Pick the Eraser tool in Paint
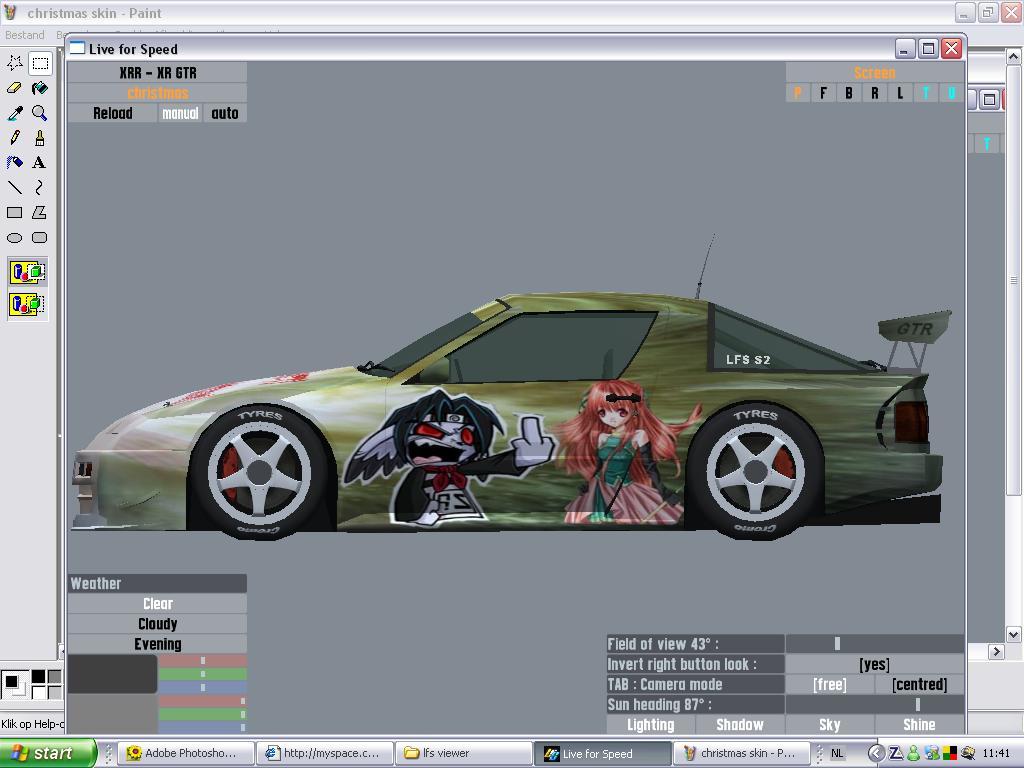Viewport: 1024px width, 768px height. pyautogui.click(x=14, y=88)
